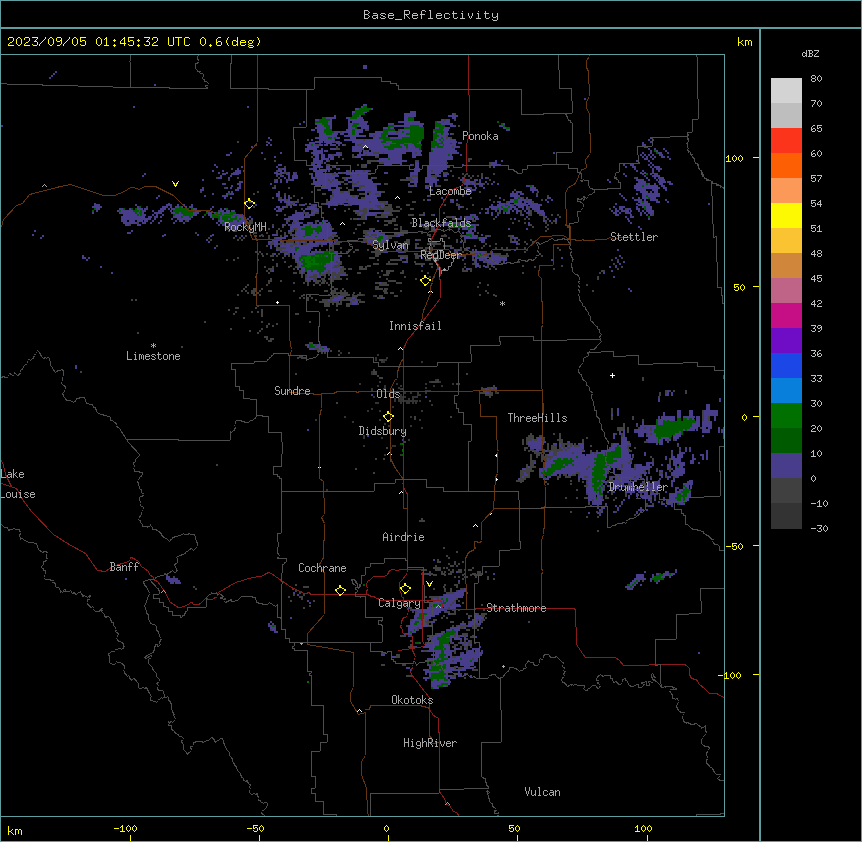Select the Sundre label

[292, 391]
